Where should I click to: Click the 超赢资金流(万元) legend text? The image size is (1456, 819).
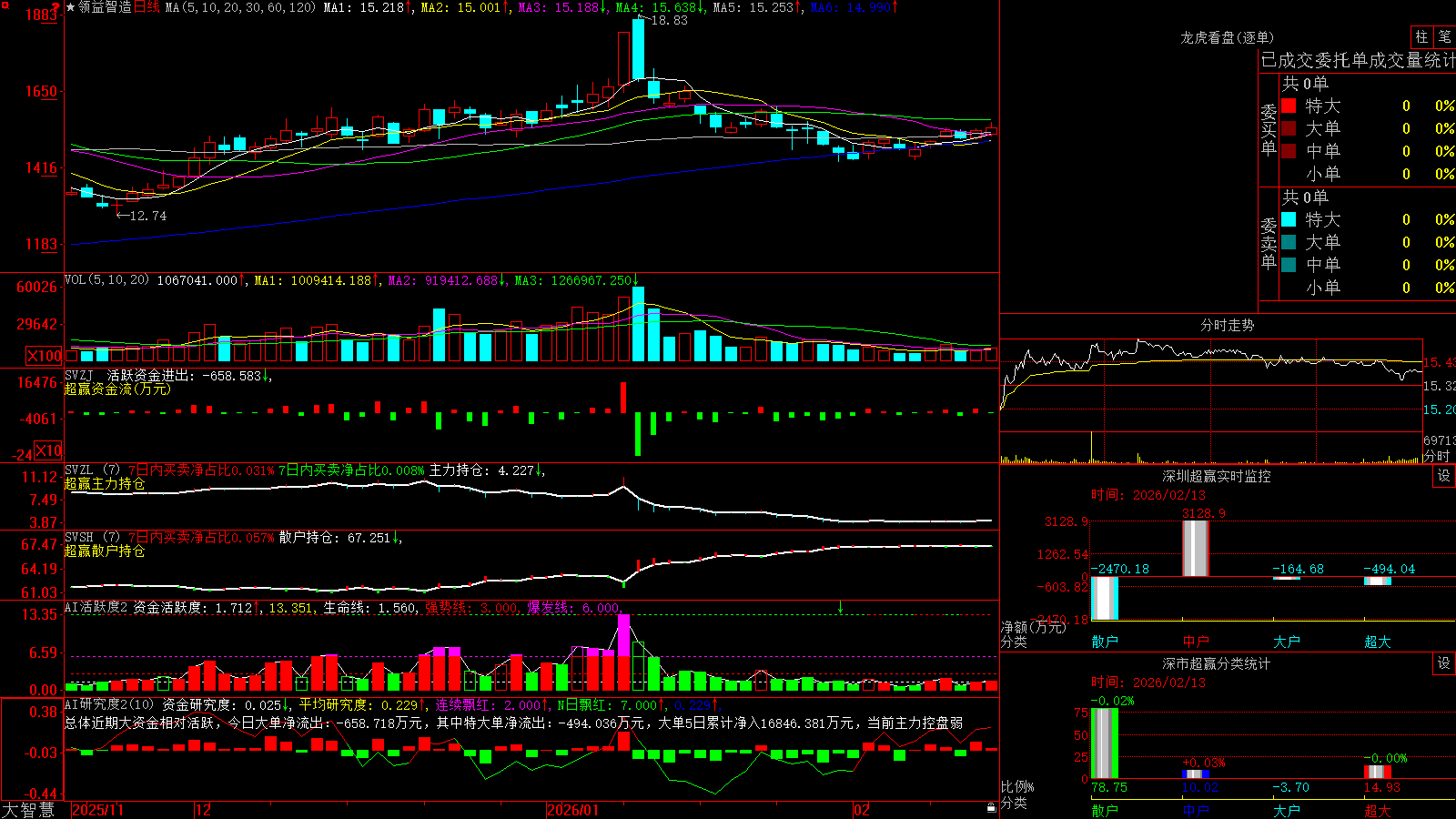117,389
